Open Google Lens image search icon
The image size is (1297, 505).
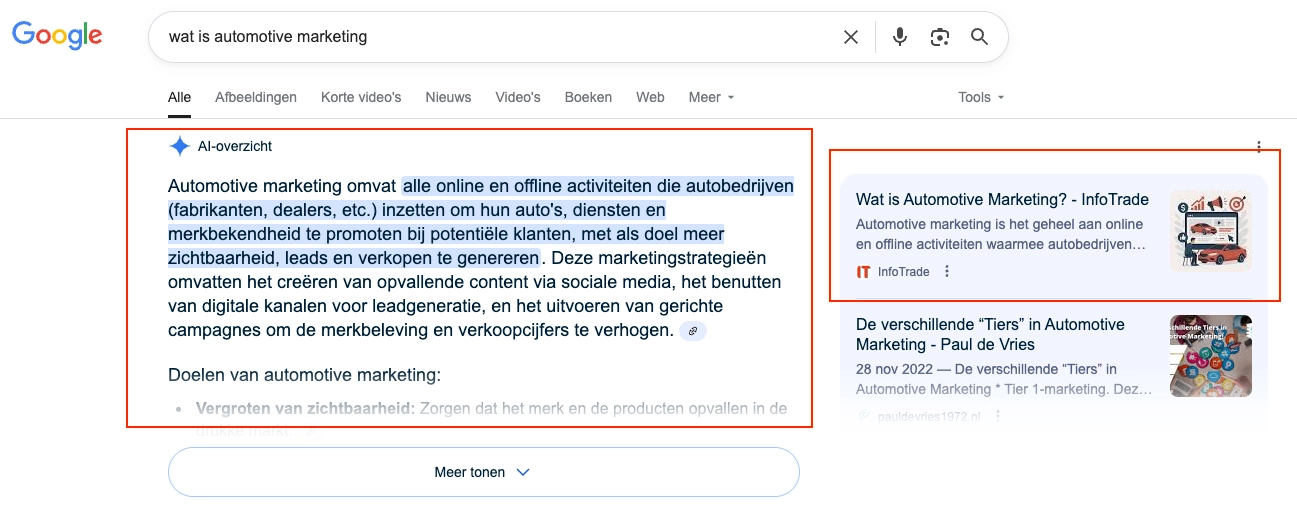pyautogui.click(x=939, y=37)
